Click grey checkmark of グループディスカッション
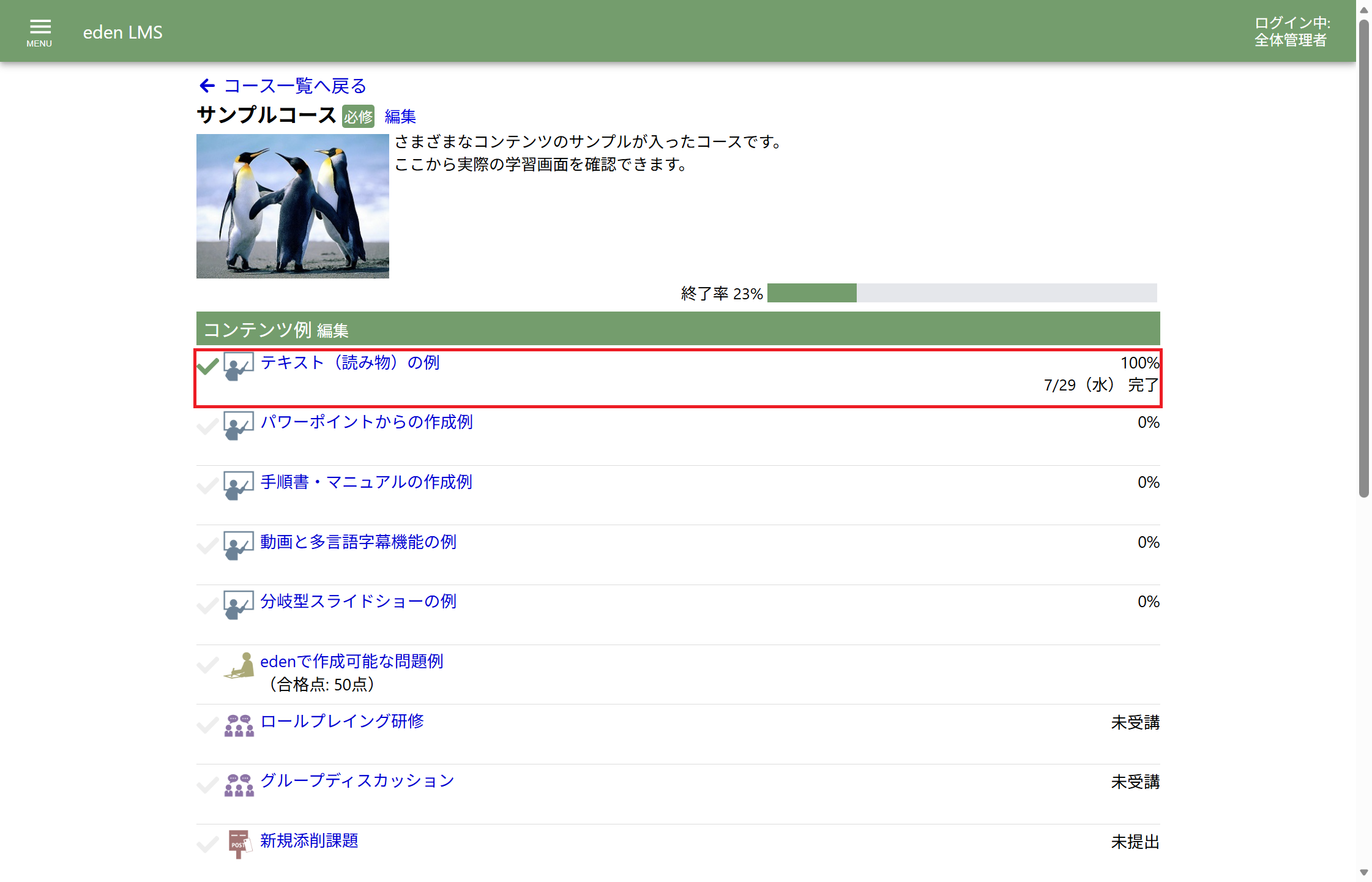The width and height of the screenshot is (1372, 882). [208, 785]
